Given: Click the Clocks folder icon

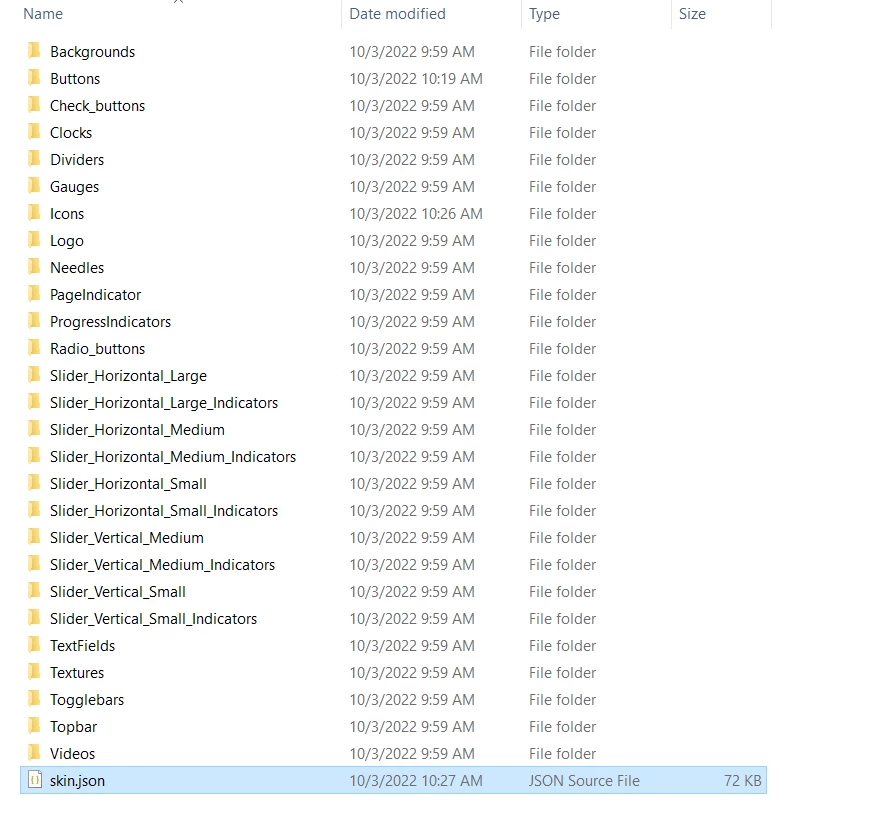Looking at the screenshot, I should coord(34,132).
